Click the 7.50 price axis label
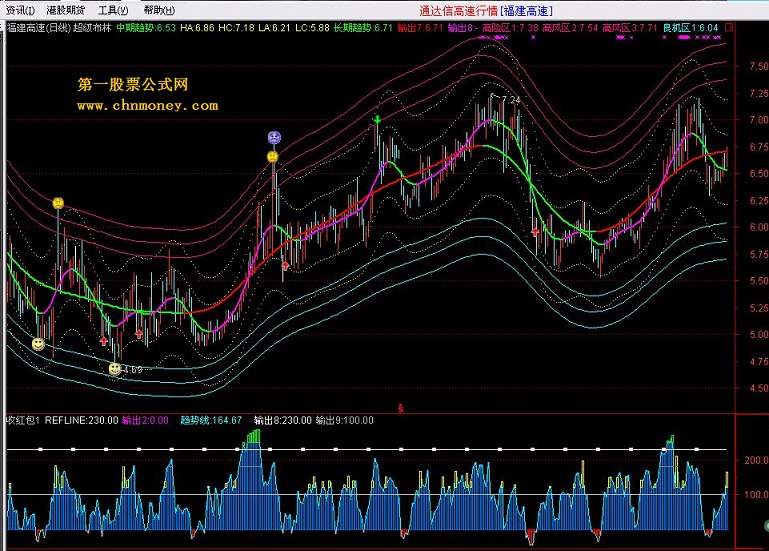 point(758,66)
